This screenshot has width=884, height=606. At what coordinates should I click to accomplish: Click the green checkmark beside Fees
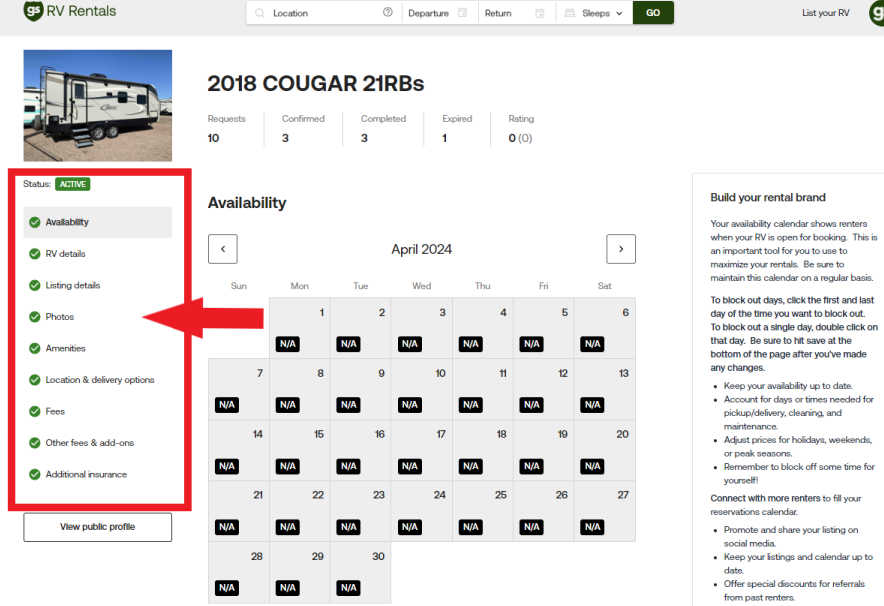point(35,411)
